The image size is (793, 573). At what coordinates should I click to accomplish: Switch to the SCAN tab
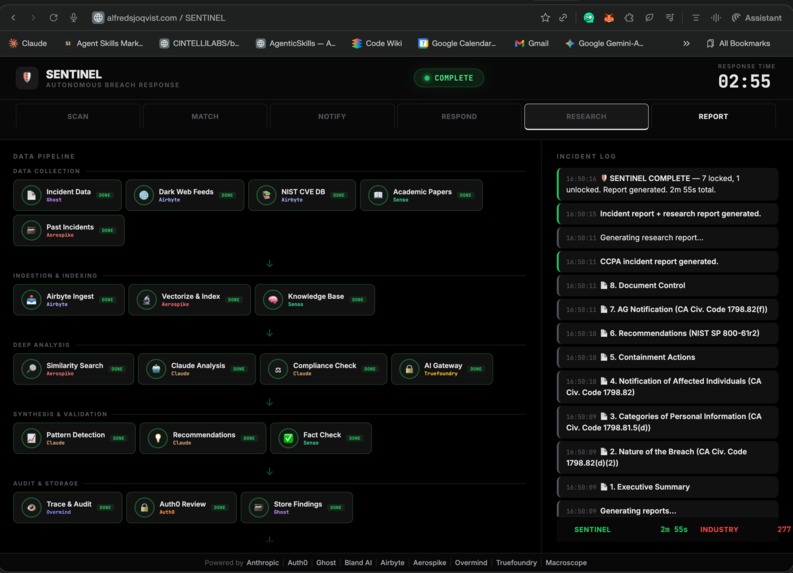[x=78, y=117]
